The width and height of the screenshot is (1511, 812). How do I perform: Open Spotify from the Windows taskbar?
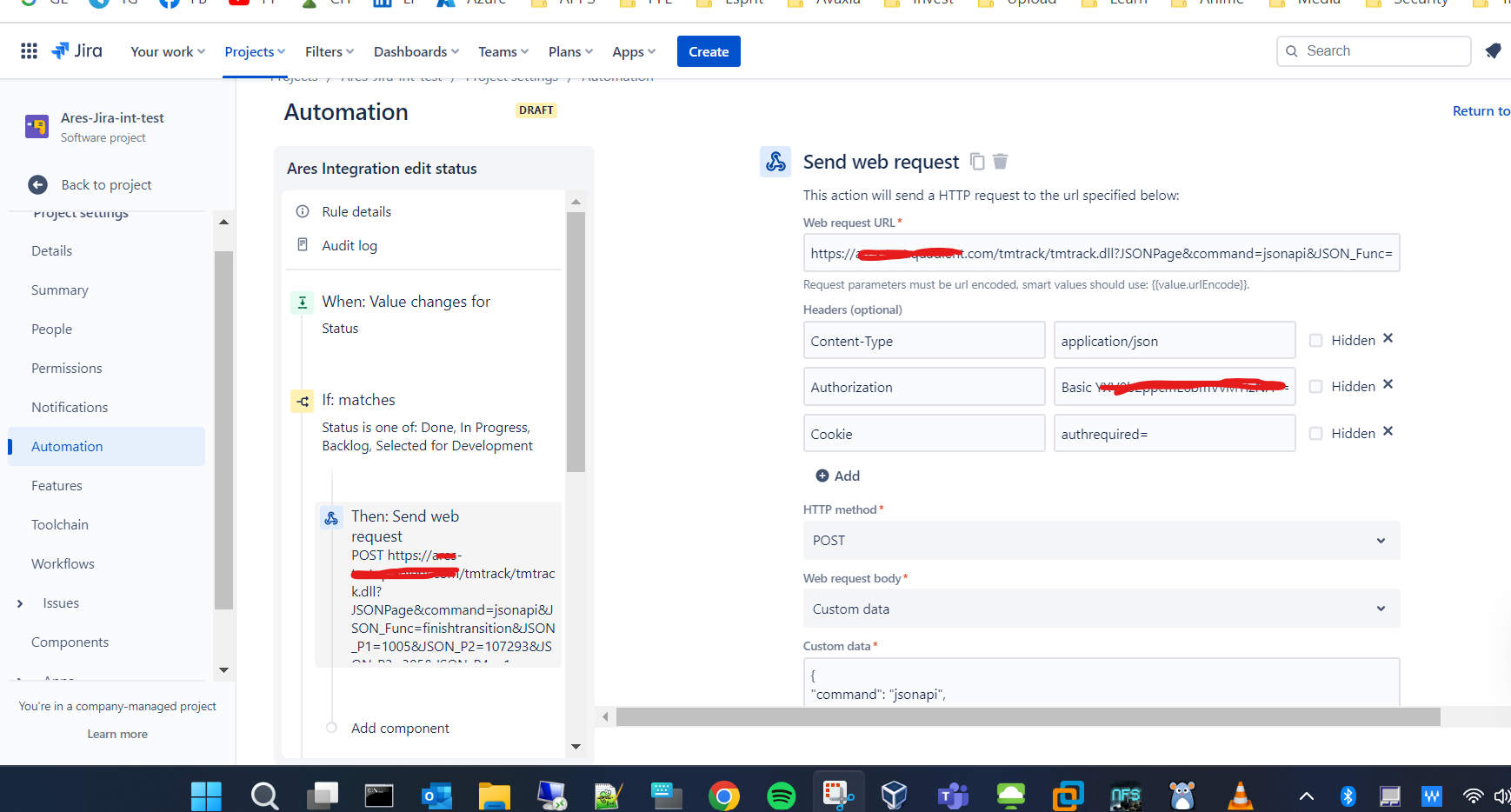point(781,795)
